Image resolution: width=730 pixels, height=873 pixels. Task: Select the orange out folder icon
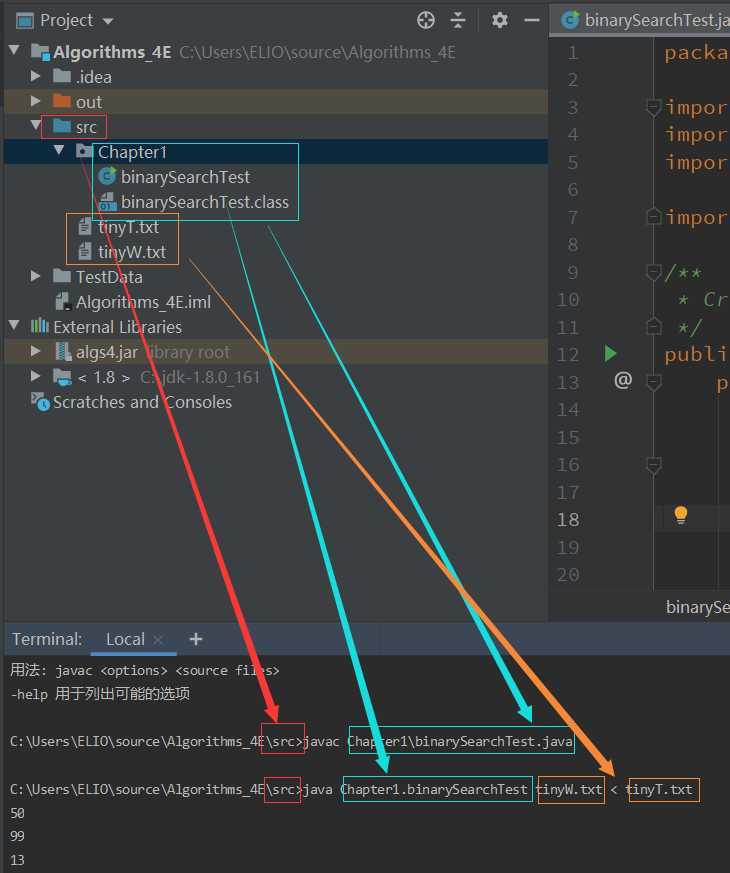click(x=62, y=101)
